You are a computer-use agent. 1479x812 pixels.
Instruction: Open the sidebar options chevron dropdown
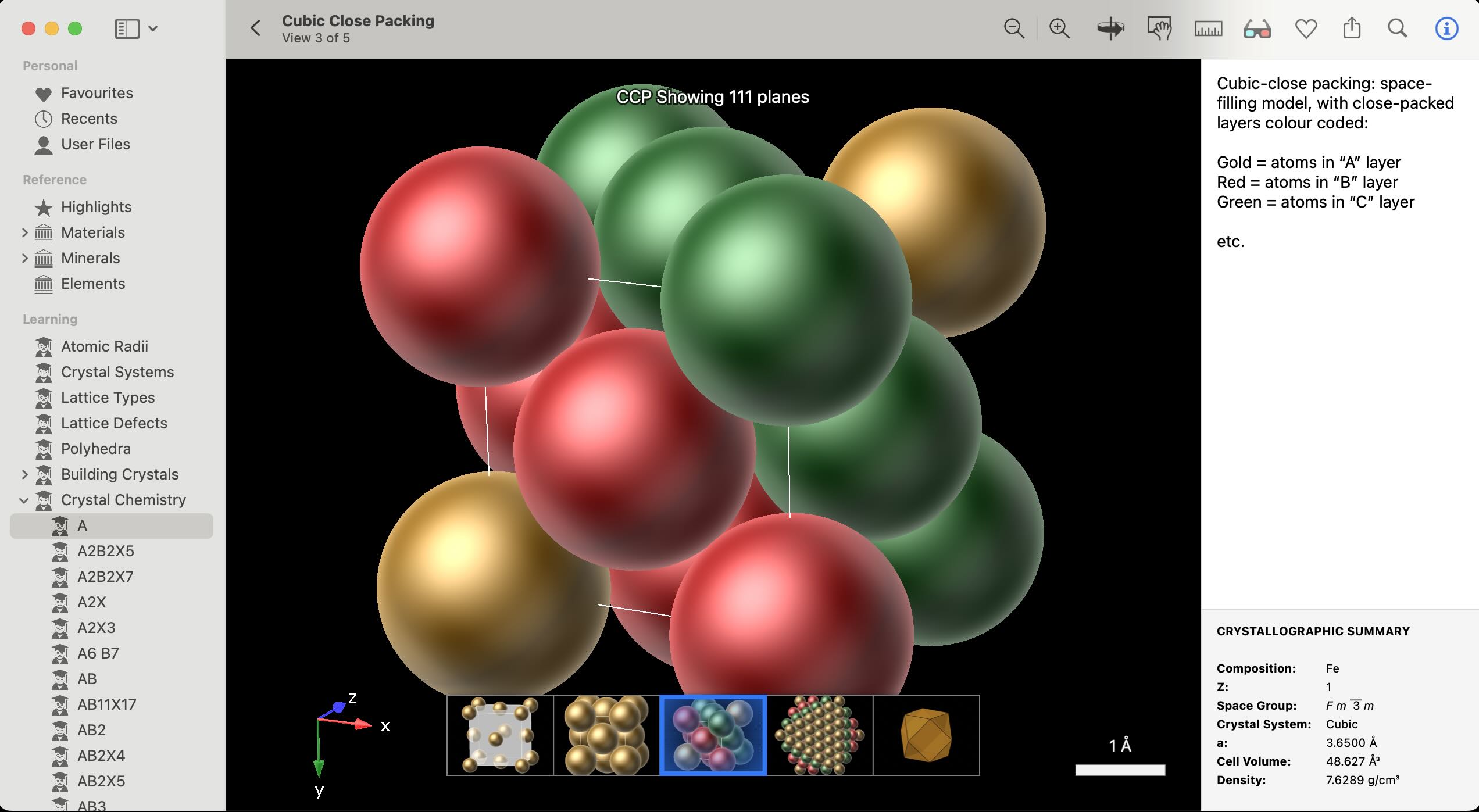153,28
